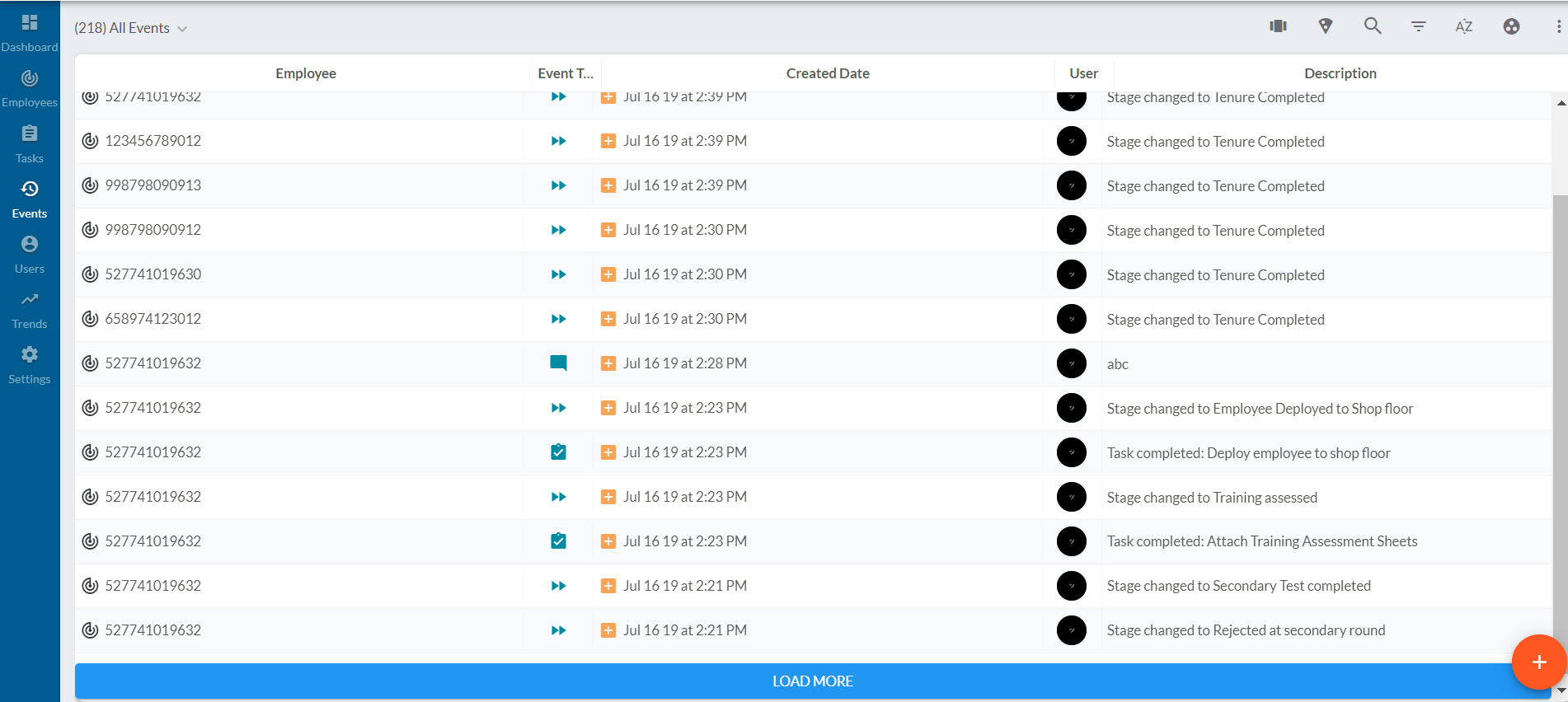The image size is (1568, 702).
Task: Click Tenure Completed description for 658974123012
Action: tap(1215, 320)
